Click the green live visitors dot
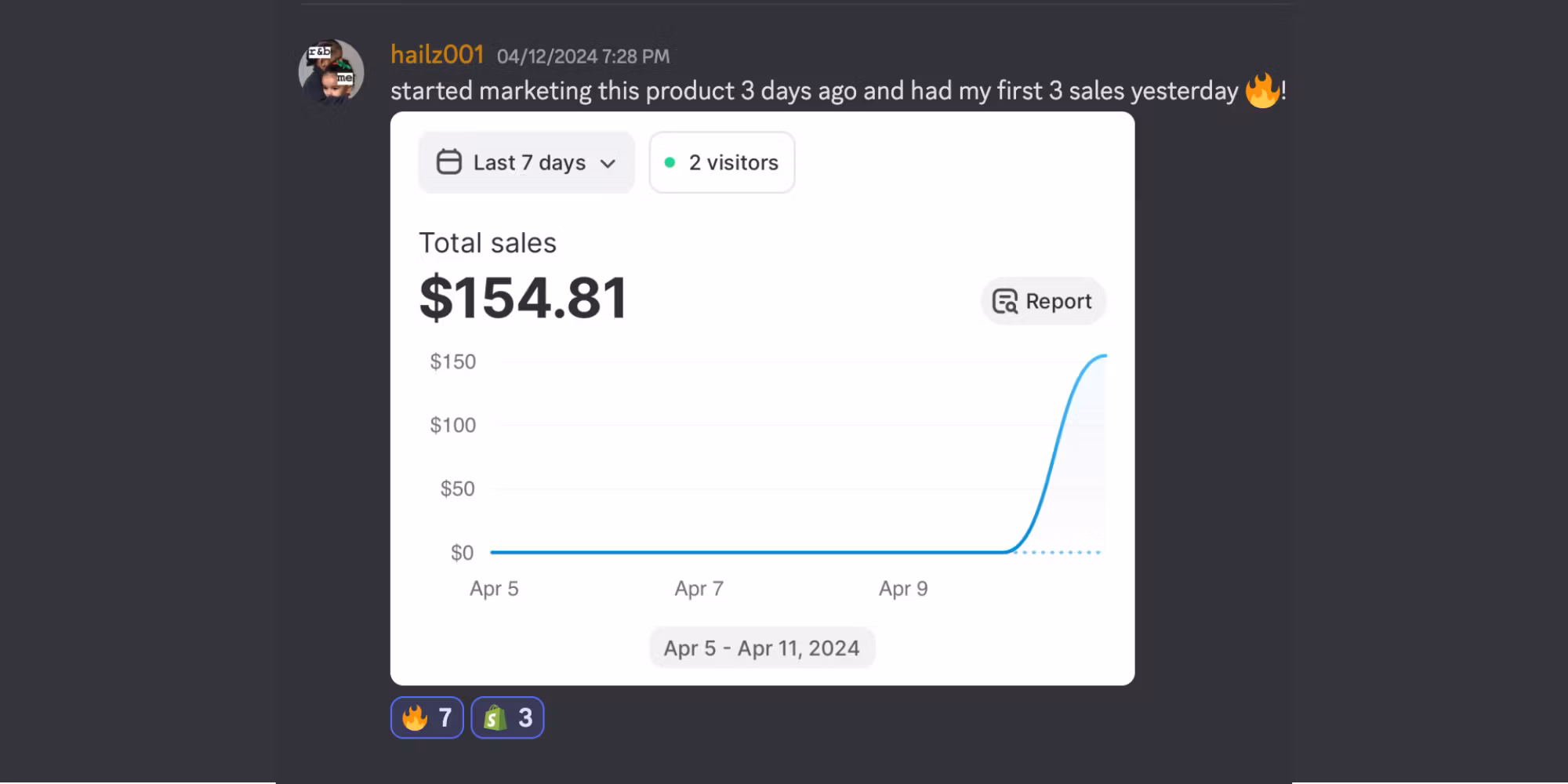 tap(670, 163)
